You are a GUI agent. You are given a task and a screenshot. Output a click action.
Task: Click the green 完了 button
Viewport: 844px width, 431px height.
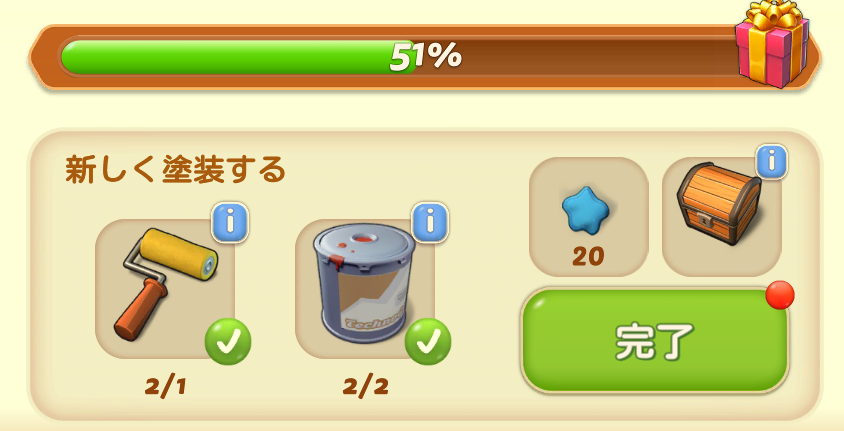(655, 341)
